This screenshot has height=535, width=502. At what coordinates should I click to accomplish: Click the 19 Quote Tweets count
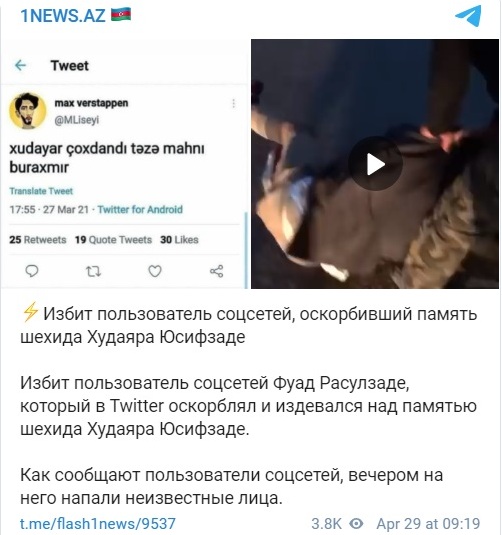(113, 240)
